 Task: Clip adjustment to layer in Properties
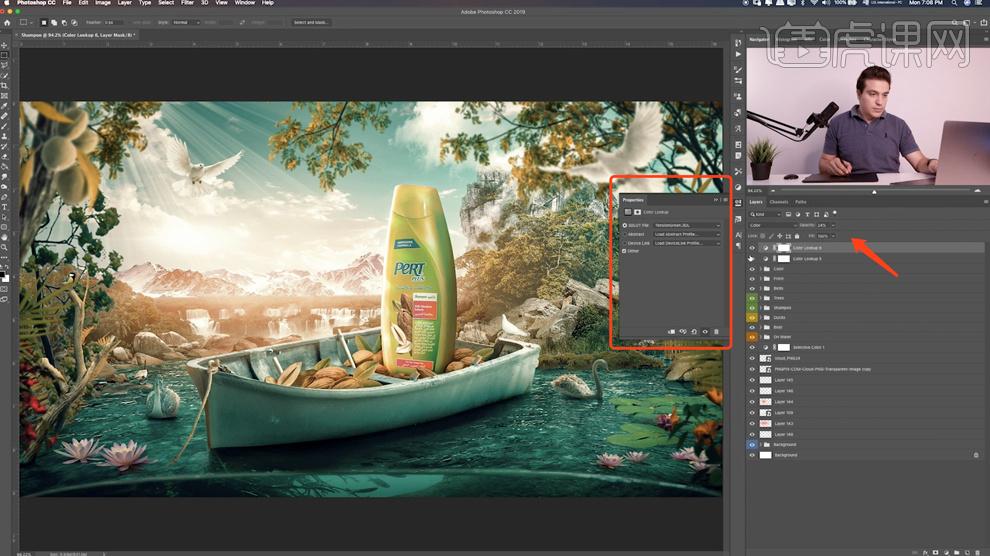(671, 332)
